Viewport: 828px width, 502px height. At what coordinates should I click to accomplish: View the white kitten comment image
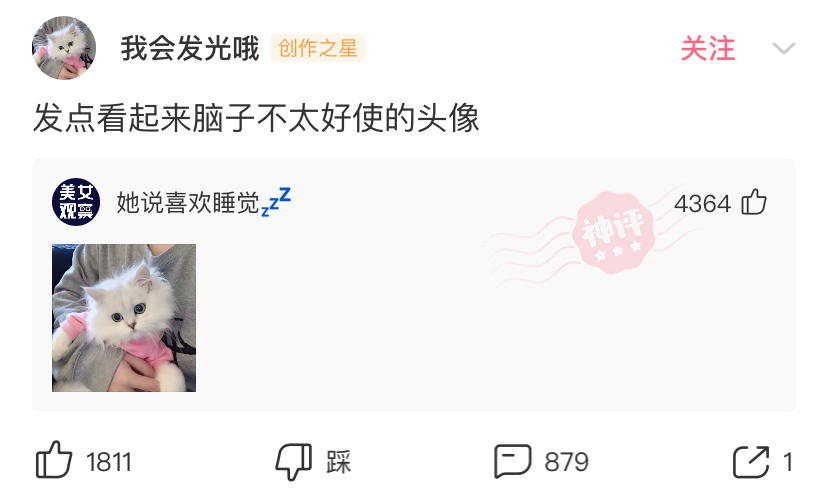pos(124,318)
